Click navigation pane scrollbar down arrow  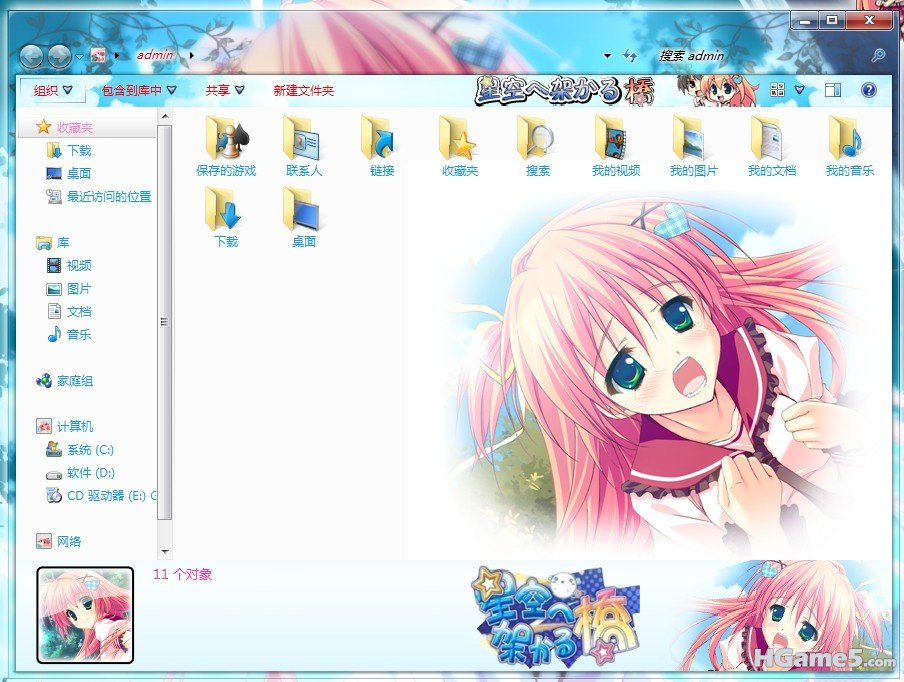[x=165, y=552]
